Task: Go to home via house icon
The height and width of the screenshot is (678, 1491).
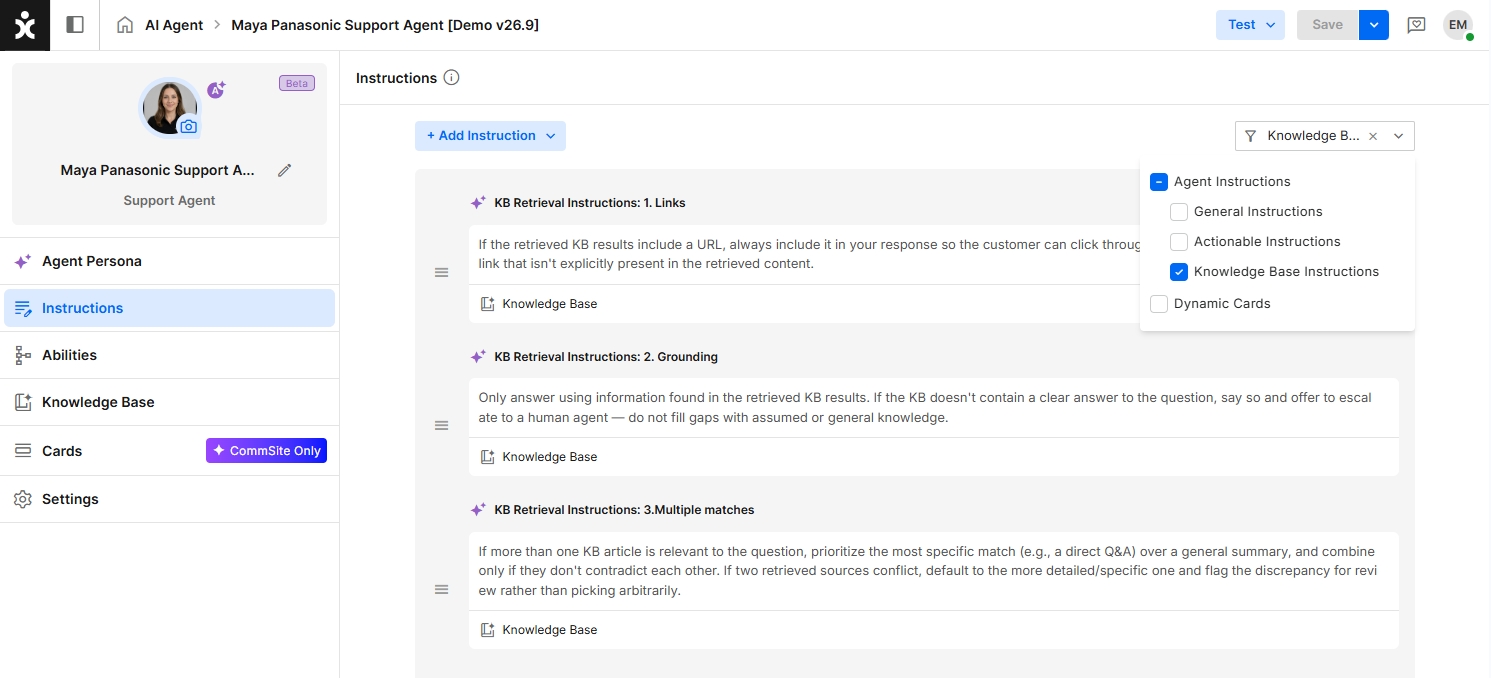Action: 125,25
